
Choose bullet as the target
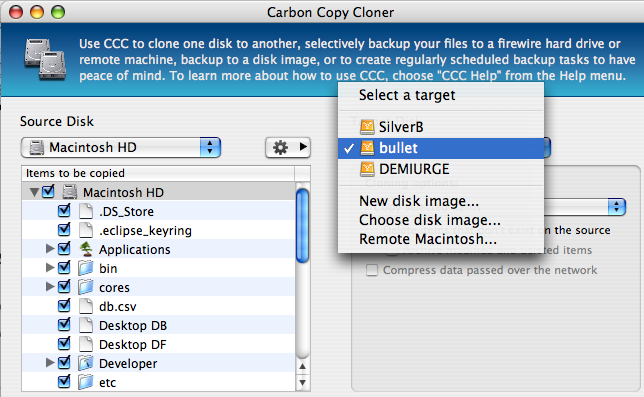(x=441, y=148)
